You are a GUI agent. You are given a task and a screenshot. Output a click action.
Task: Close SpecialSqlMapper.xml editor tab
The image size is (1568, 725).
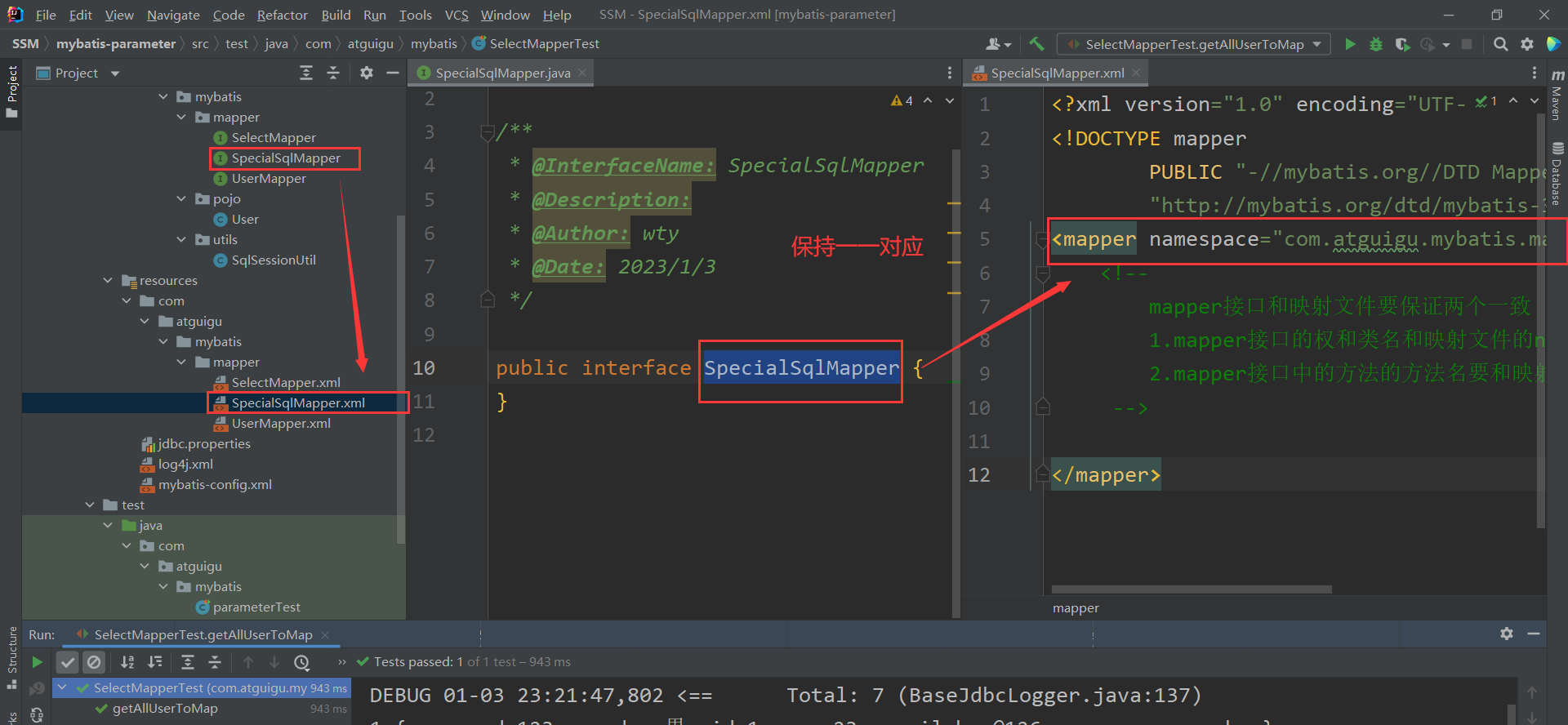(x=1136, y=73)
